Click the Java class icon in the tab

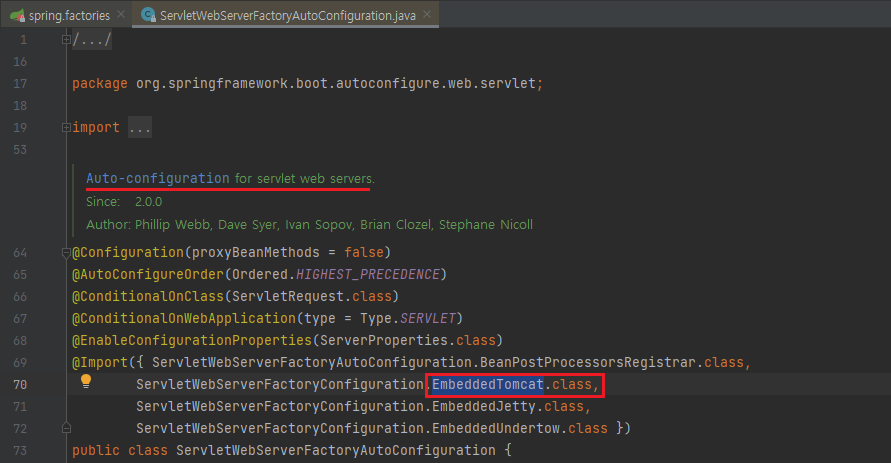tap(148, 15)
